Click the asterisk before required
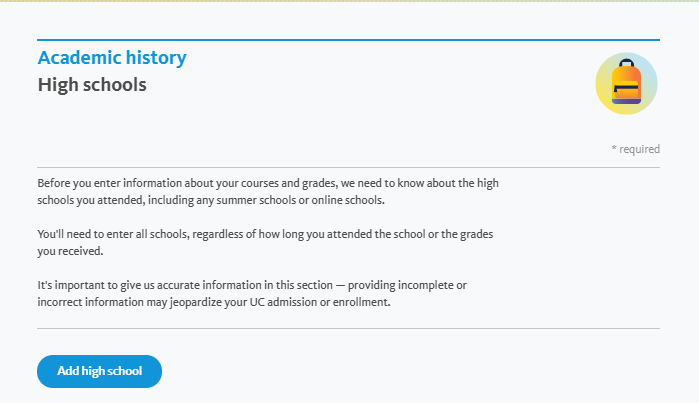The height and width of the screenshot is (403, 699). [x=614, y=148]
